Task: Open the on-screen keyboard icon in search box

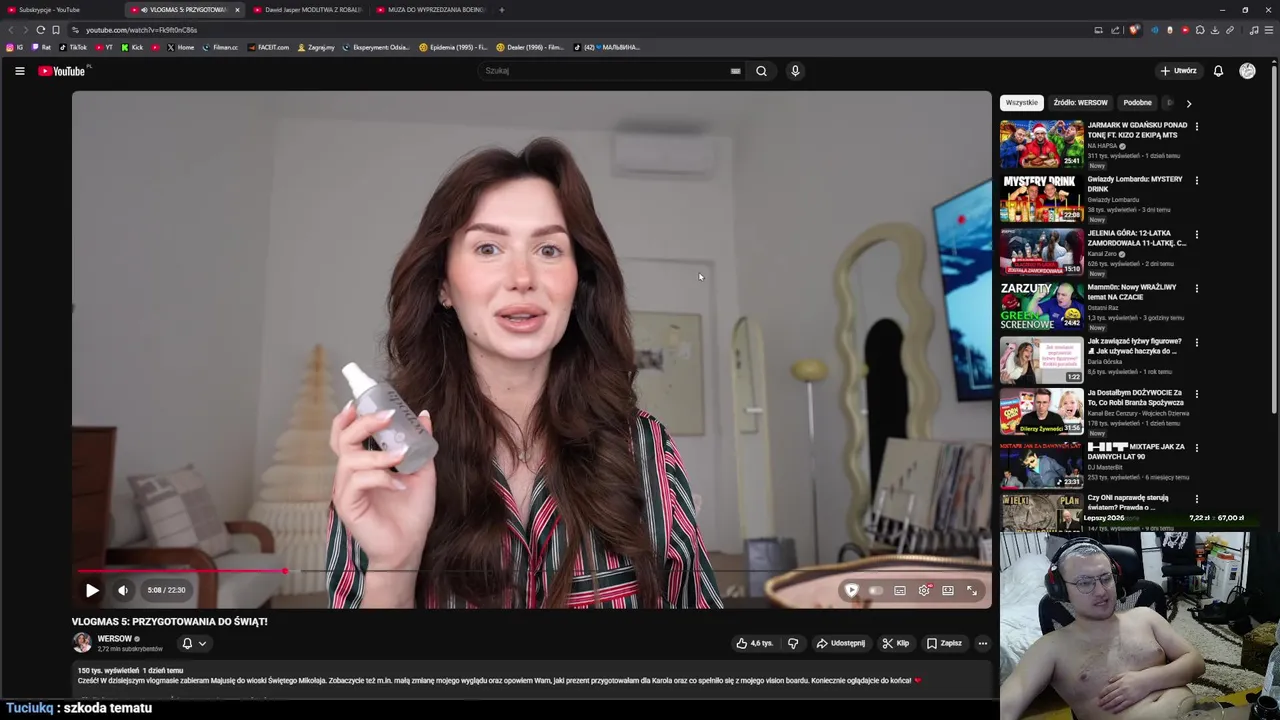Action: click(x=735, y=71)
